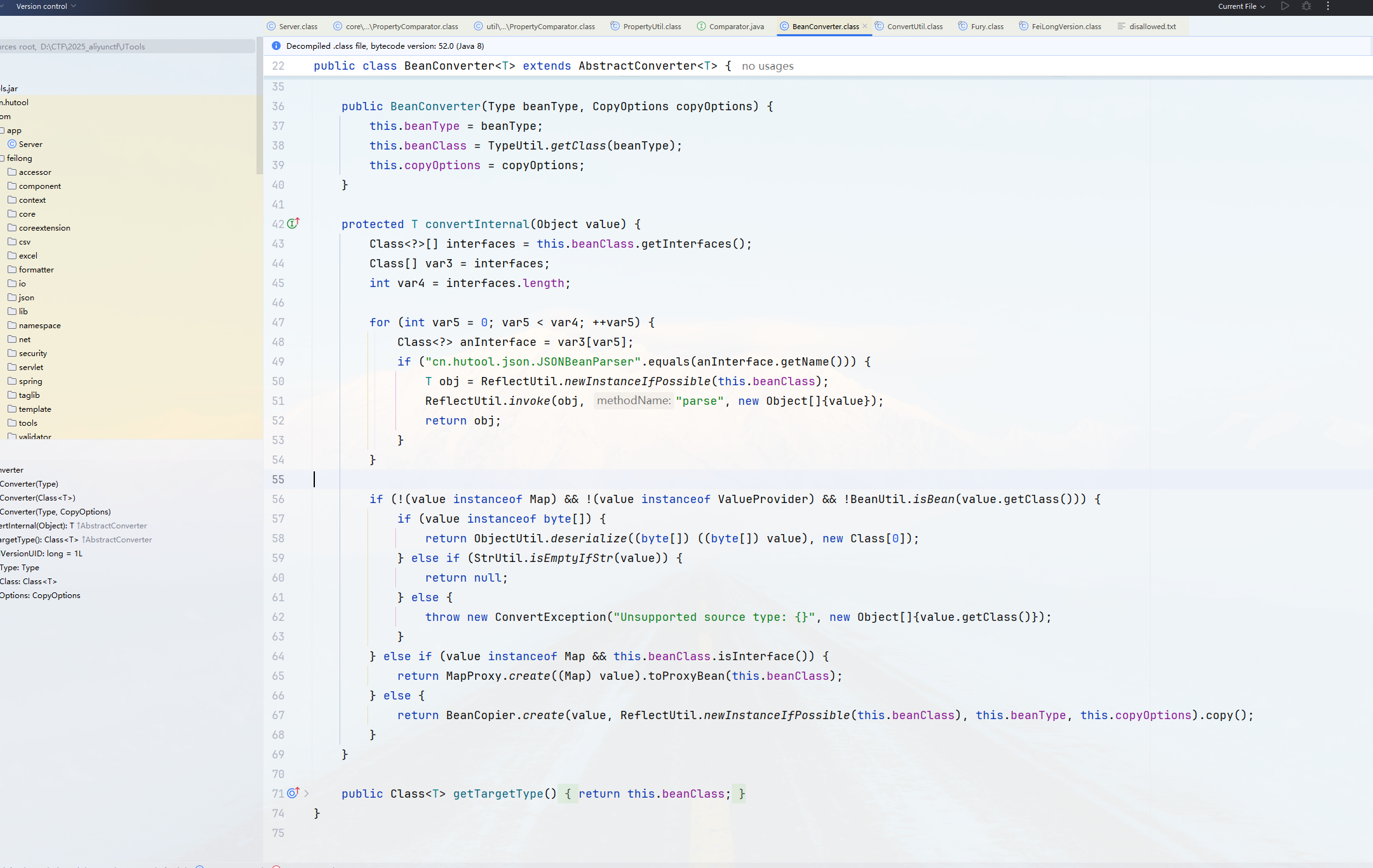The width and height of the screenshot is (1373, 868).
Task: Select Converter(Type, CopyOptions) in structure panel
Action: pyautogui.click(x=56, y=511)
